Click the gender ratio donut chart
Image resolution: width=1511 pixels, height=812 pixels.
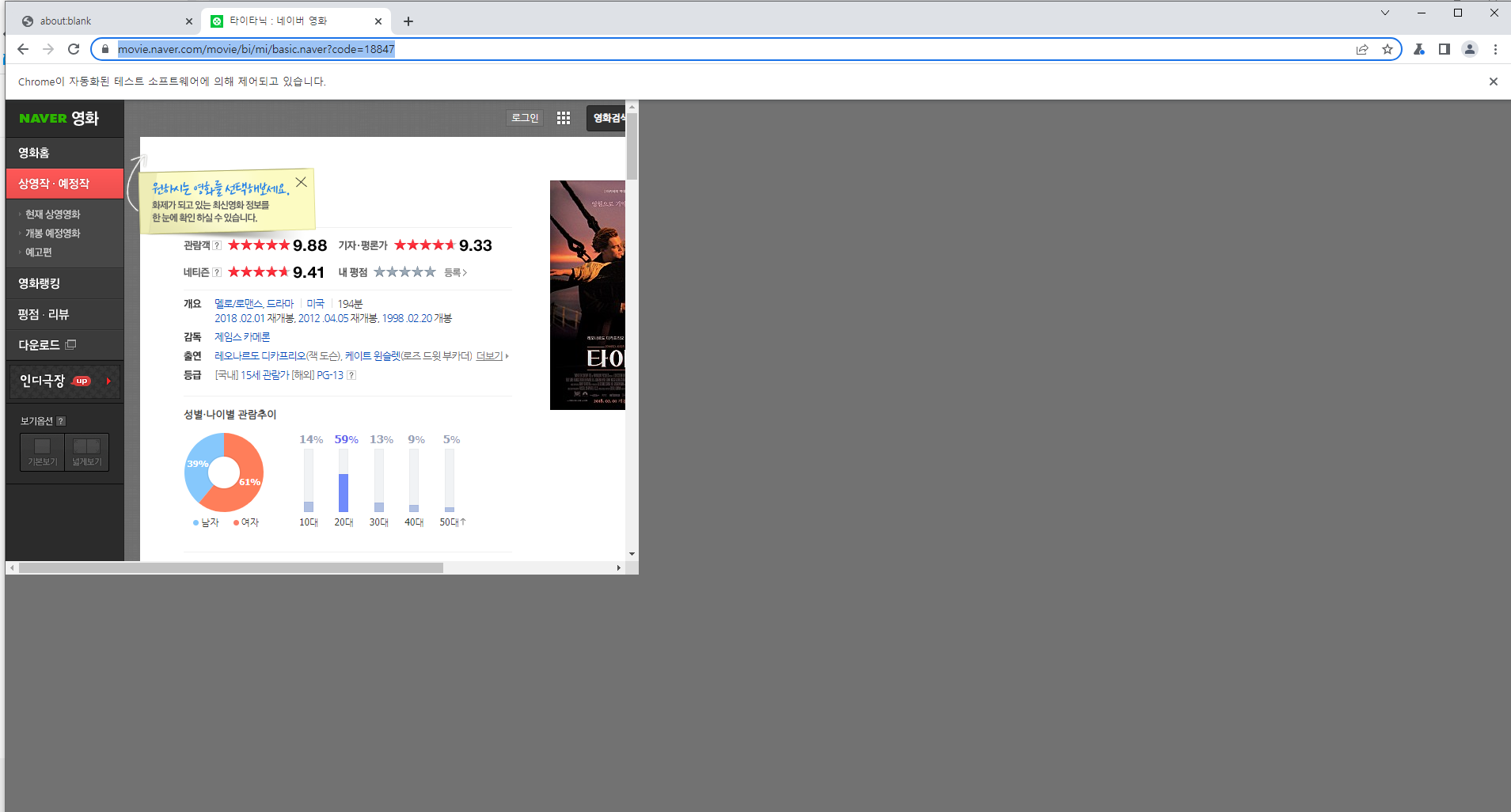(x=224, y=472)
